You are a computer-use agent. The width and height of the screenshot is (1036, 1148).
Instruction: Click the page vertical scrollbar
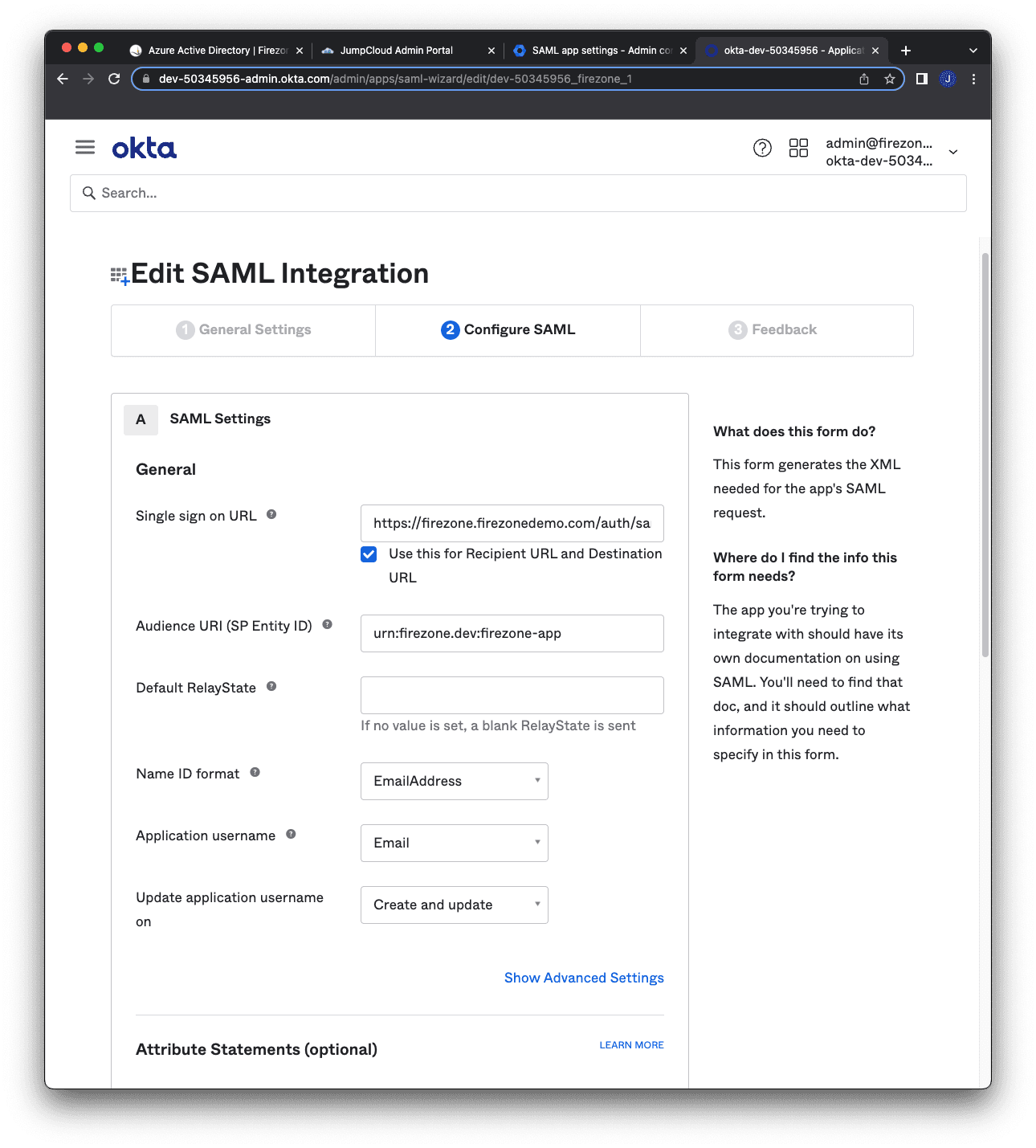pyautogui.click(x=985, y=455)
